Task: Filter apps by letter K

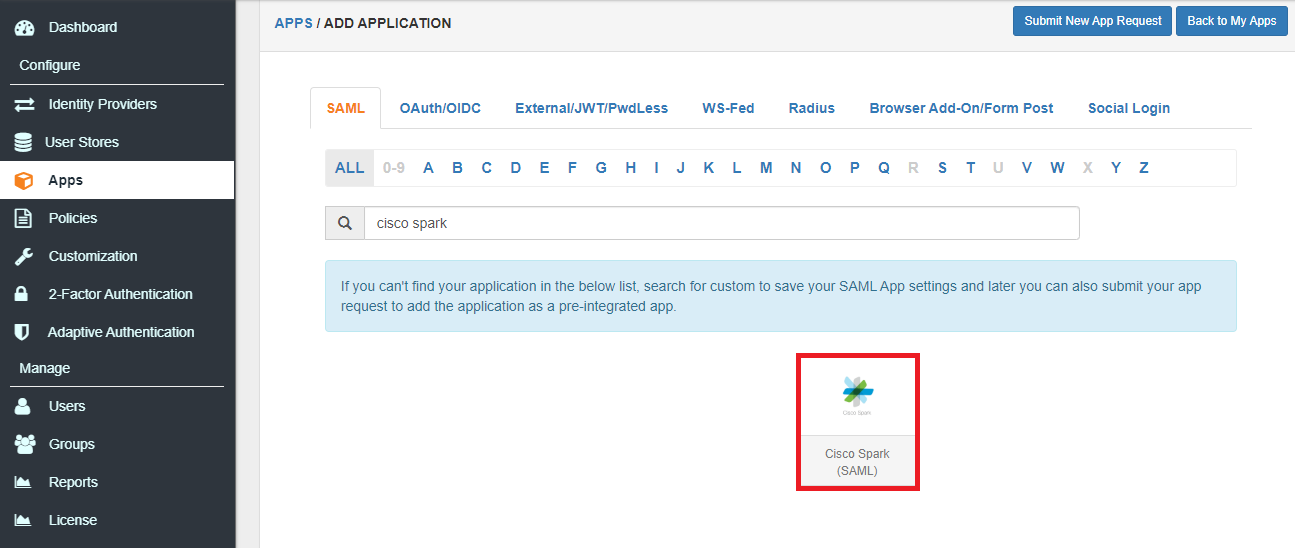Action: [708, 168]
